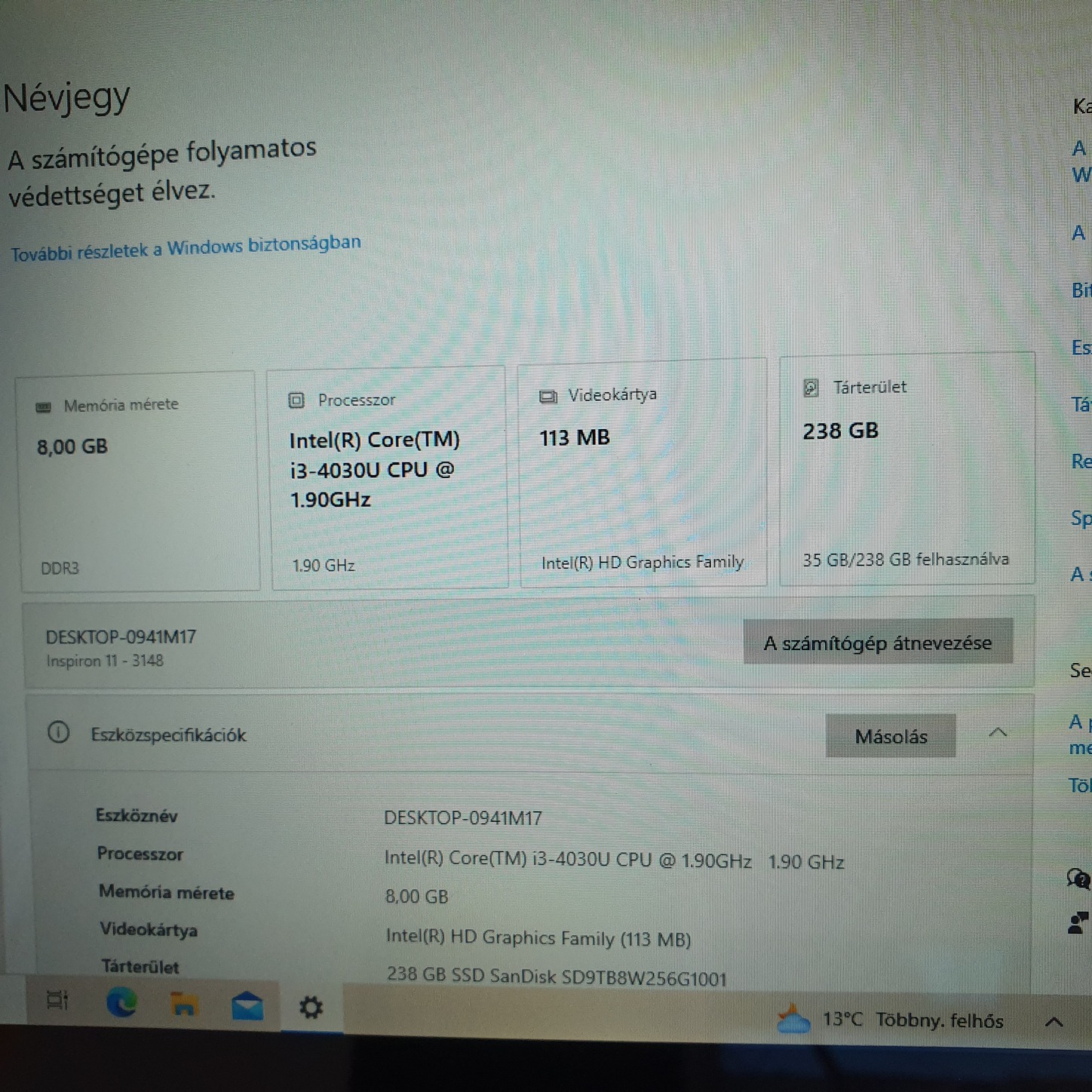Select the 8,00 GB memory card value
Screen dimensions: 1092x1092
tap(72, 446)
